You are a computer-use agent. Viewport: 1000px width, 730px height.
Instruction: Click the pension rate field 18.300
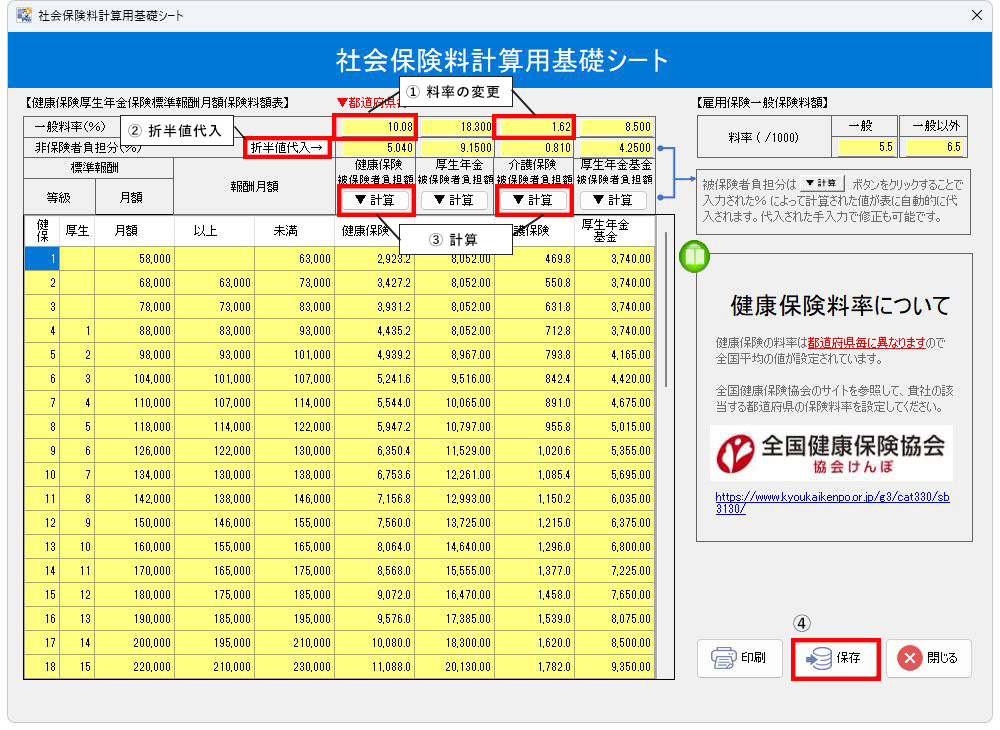[x=455, y=127]
